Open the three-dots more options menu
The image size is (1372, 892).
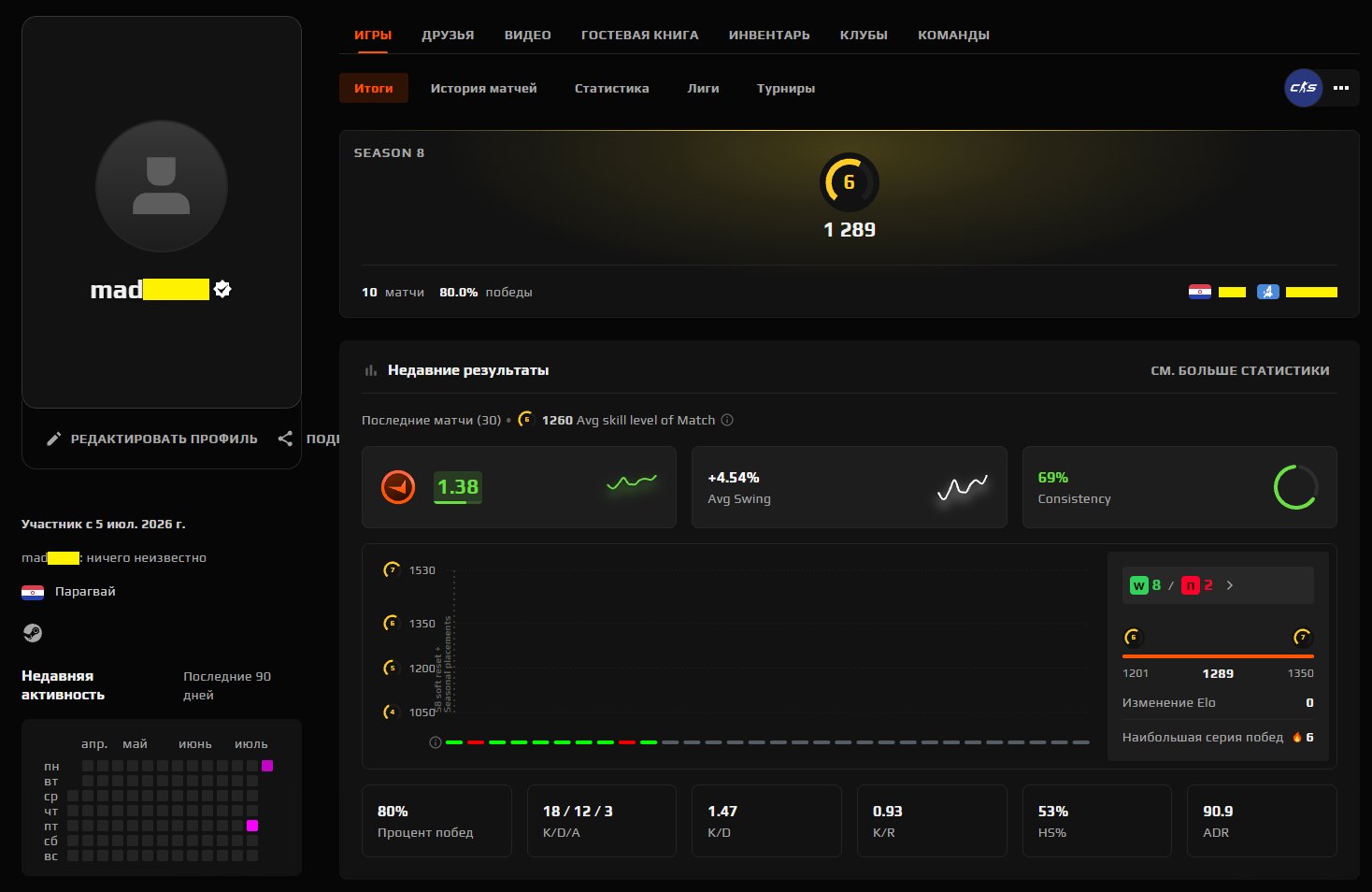[x=1341, y=88]
